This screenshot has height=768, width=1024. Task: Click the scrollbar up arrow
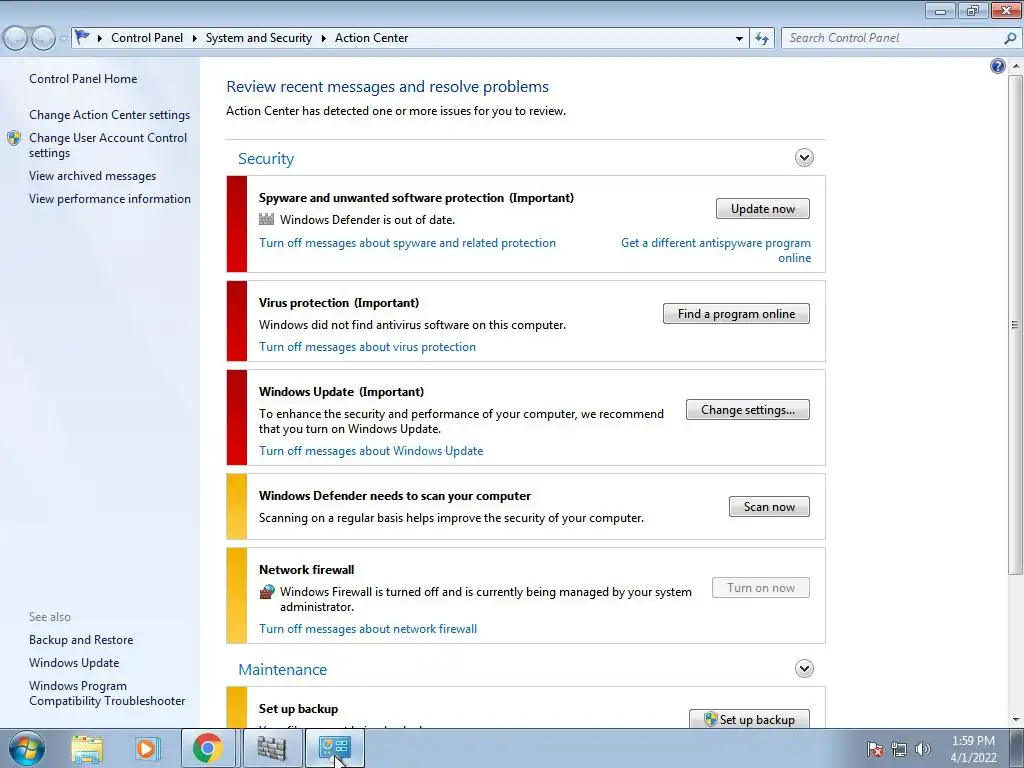tap(1016, 66)
